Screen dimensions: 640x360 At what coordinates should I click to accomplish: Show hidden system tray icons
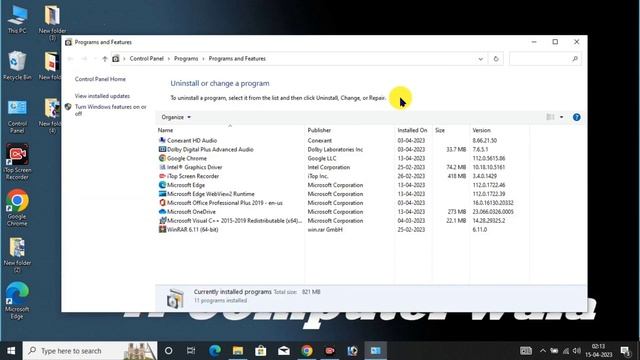pyautogui.click(x=543, y=351)
